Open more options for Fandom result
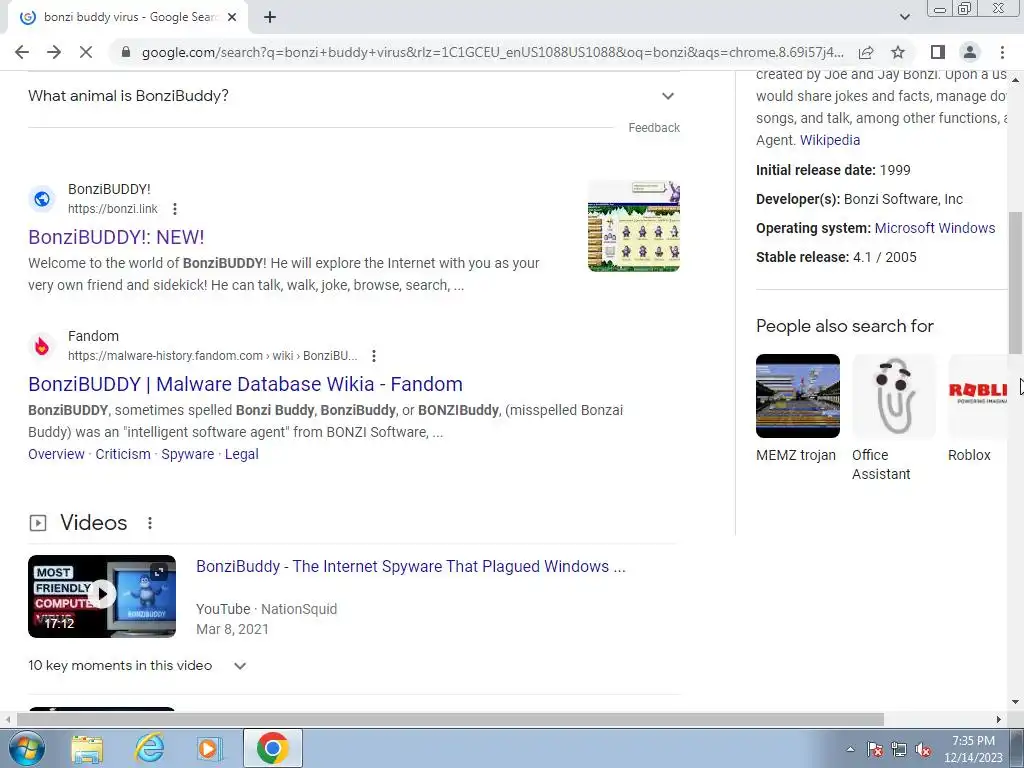1024x768 pixels. click(x=374, y=356)
